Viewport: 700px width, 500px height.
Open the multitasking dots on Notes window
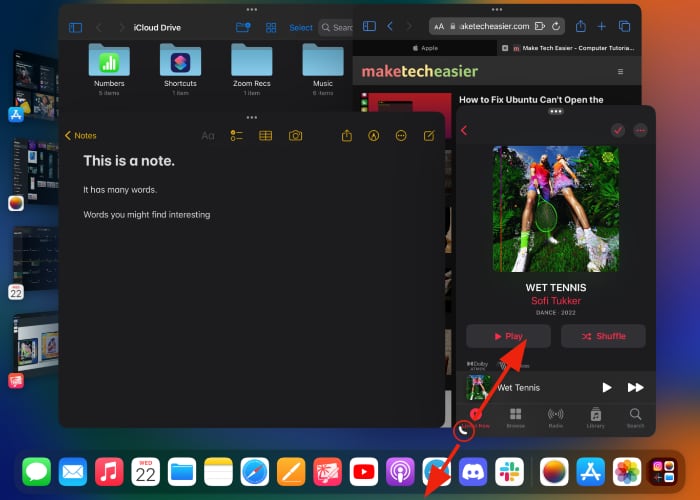point(252,117)
